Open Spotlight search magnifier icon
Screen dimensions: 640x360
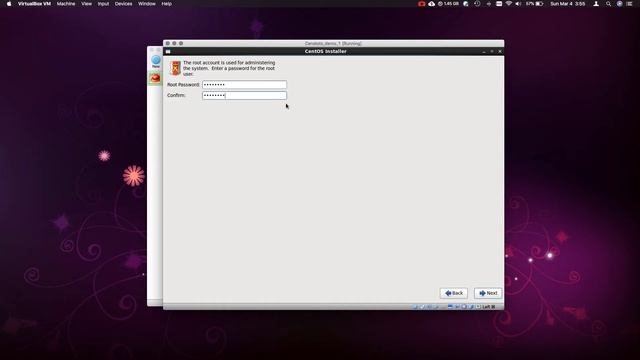[608, 4]
